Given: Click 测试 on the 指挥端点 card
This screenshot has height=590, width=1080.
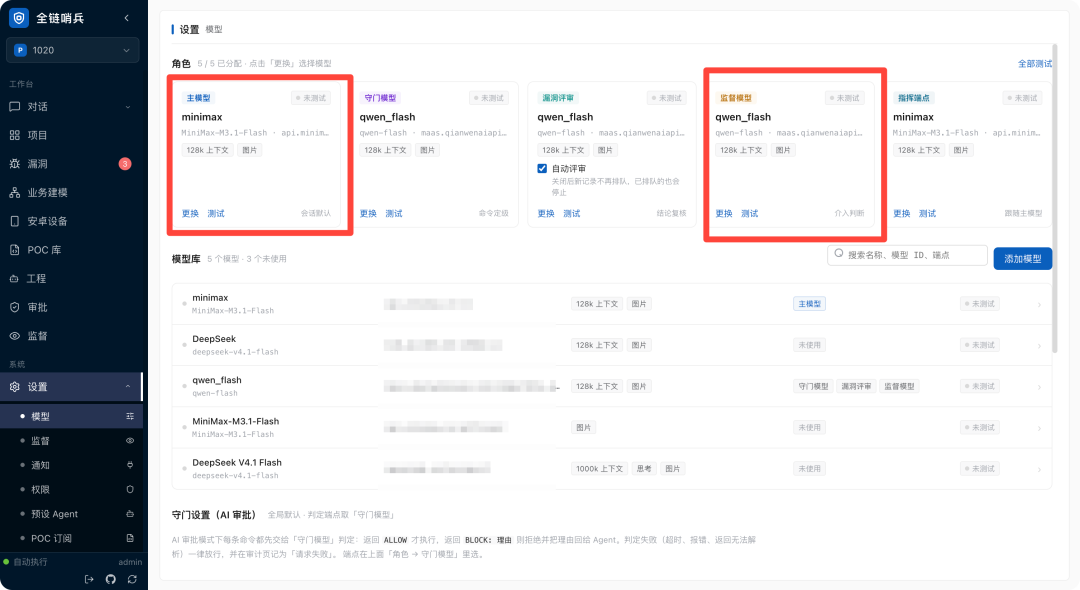Looking at the screenshot, I should (x=927, y=213).
